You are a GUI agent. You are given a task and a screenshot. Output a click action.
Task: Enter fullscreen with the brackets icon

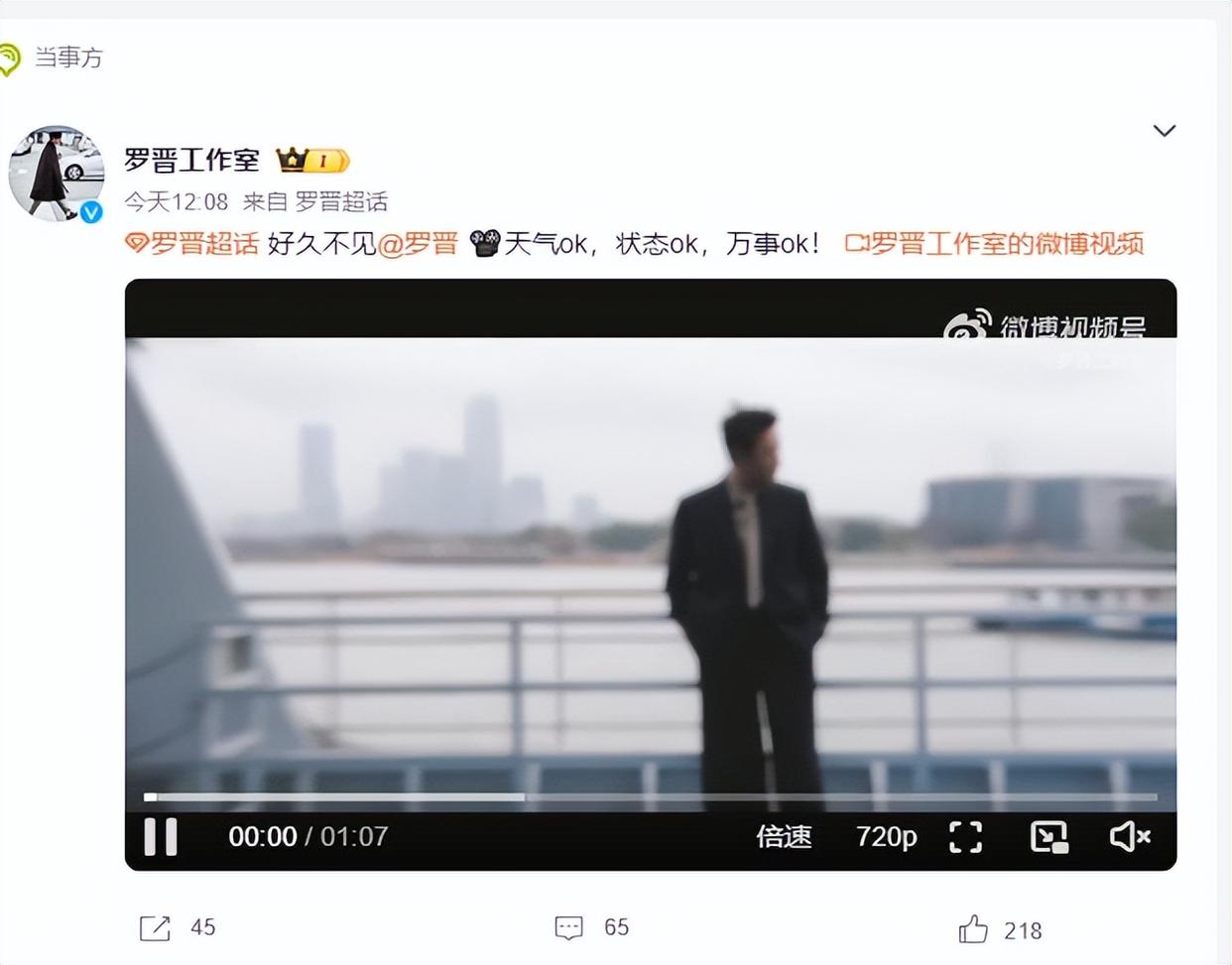965,837
